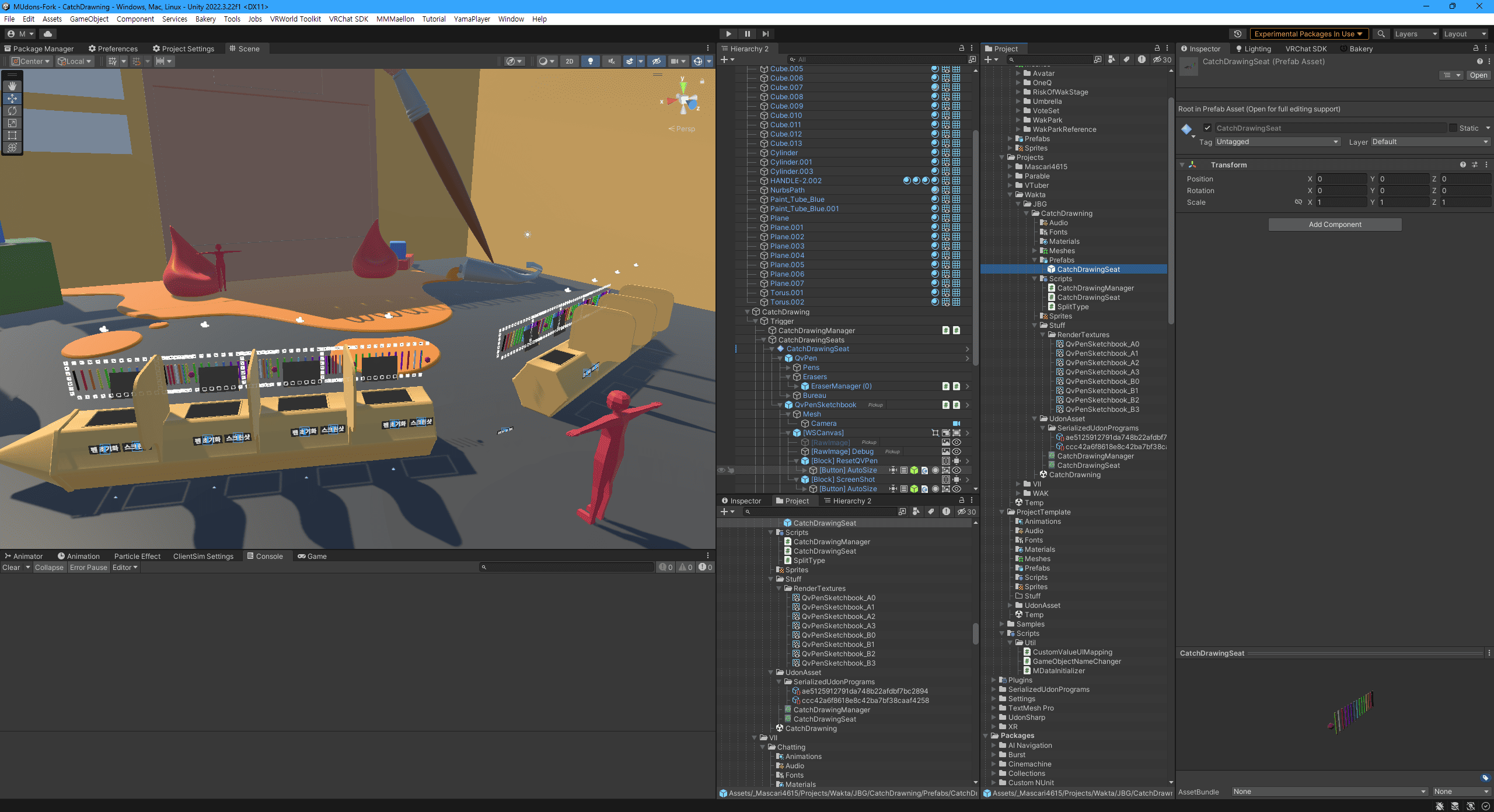Open the Layer Default dropdown
The width and height of the screenshot is (1494, 812).
click(x=1430, y=142)
